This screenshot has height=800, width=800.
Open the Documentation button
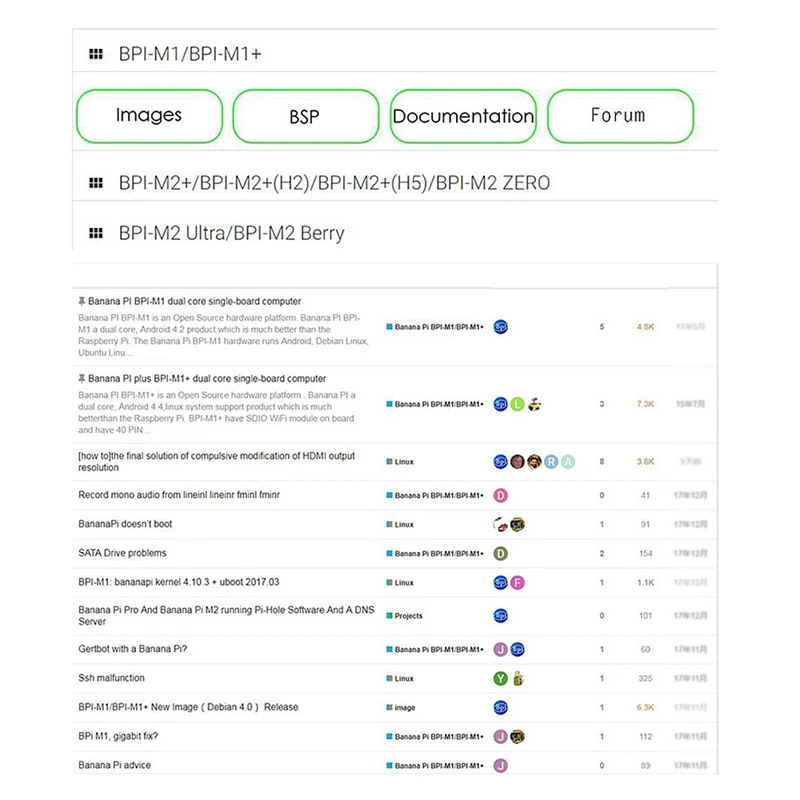tap(463, 116)
